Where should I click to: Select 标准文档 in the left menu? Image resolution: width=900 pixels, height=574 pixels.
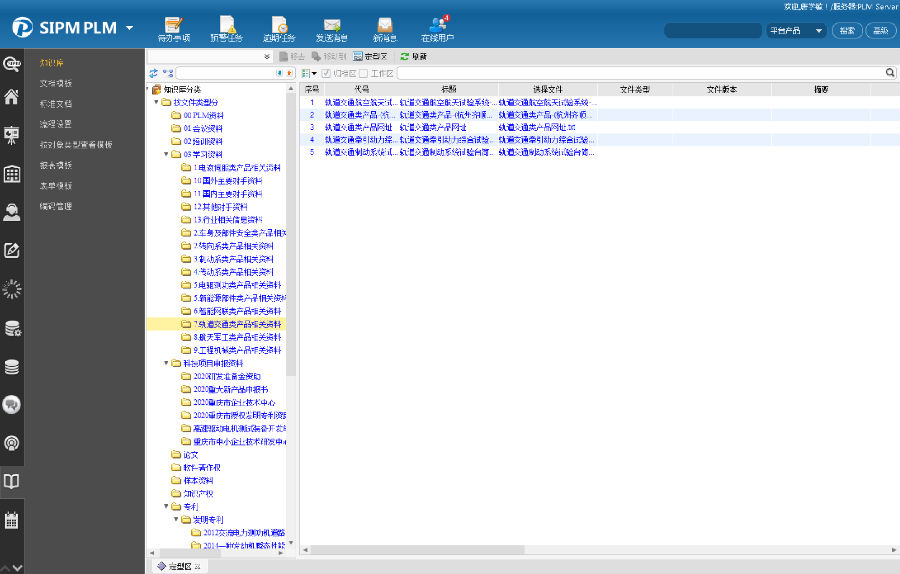56,104
